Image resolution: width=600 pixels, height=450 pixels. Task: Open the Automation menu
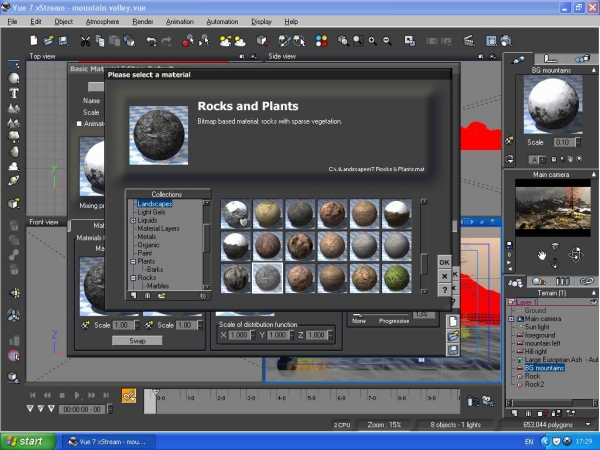222,21
